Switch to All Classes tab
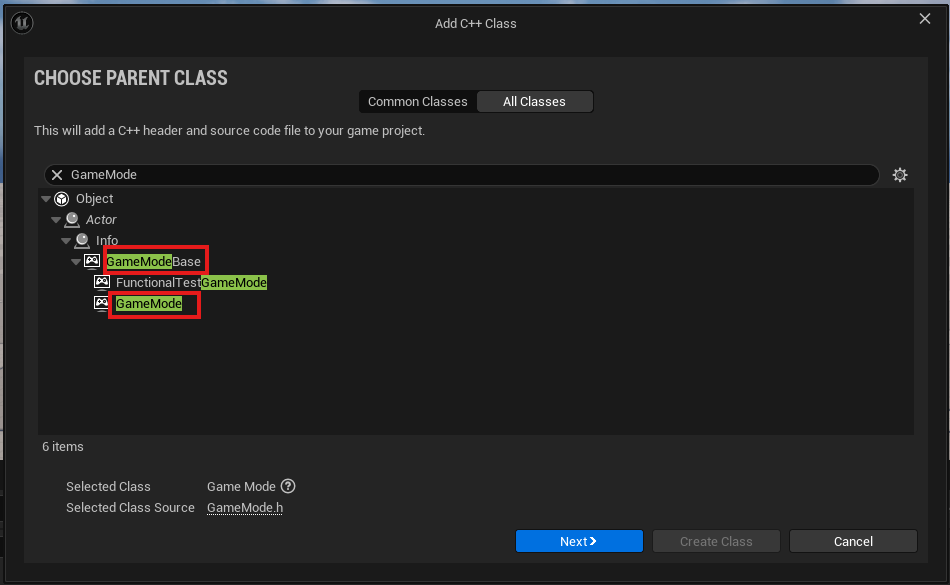Screen dimensions: 950x585 (534, 102)
